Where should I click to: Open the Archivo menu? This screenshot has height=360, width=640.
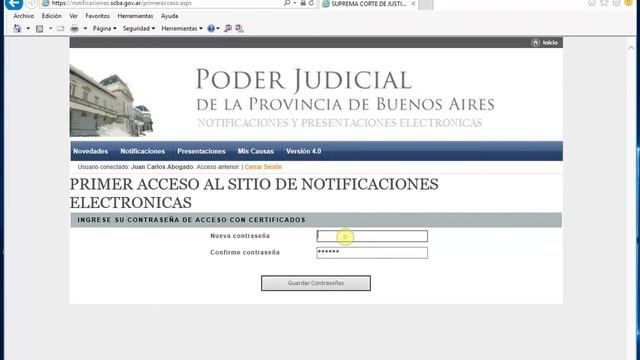click(x=24, y=16)
